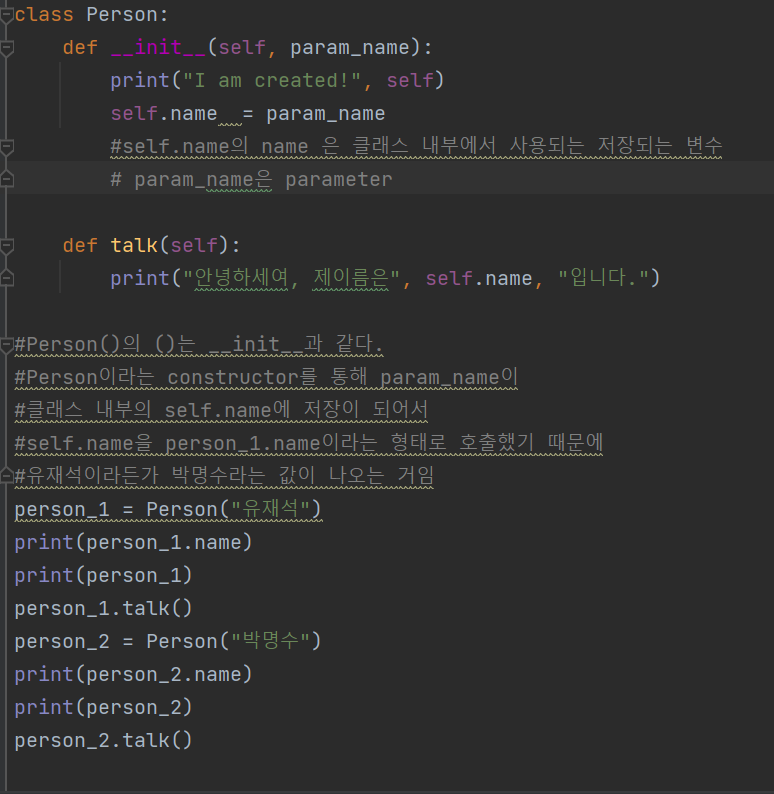Collapse the talk method fold marker

[x=7, y=247]
